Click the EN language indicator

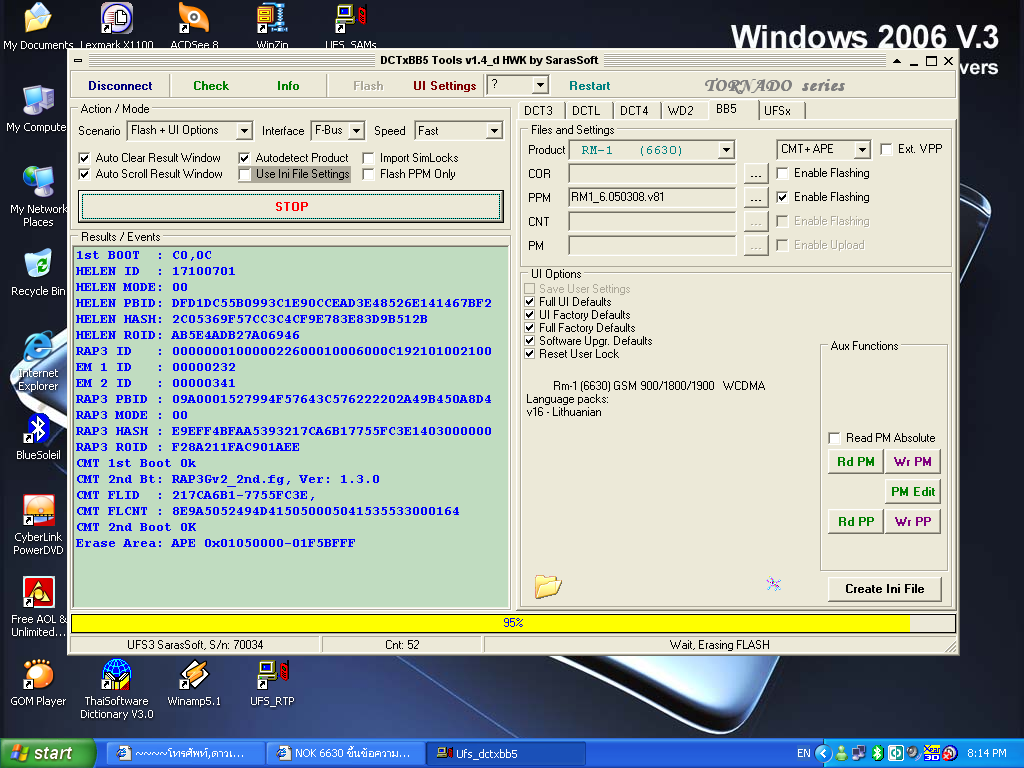(803, 753)
